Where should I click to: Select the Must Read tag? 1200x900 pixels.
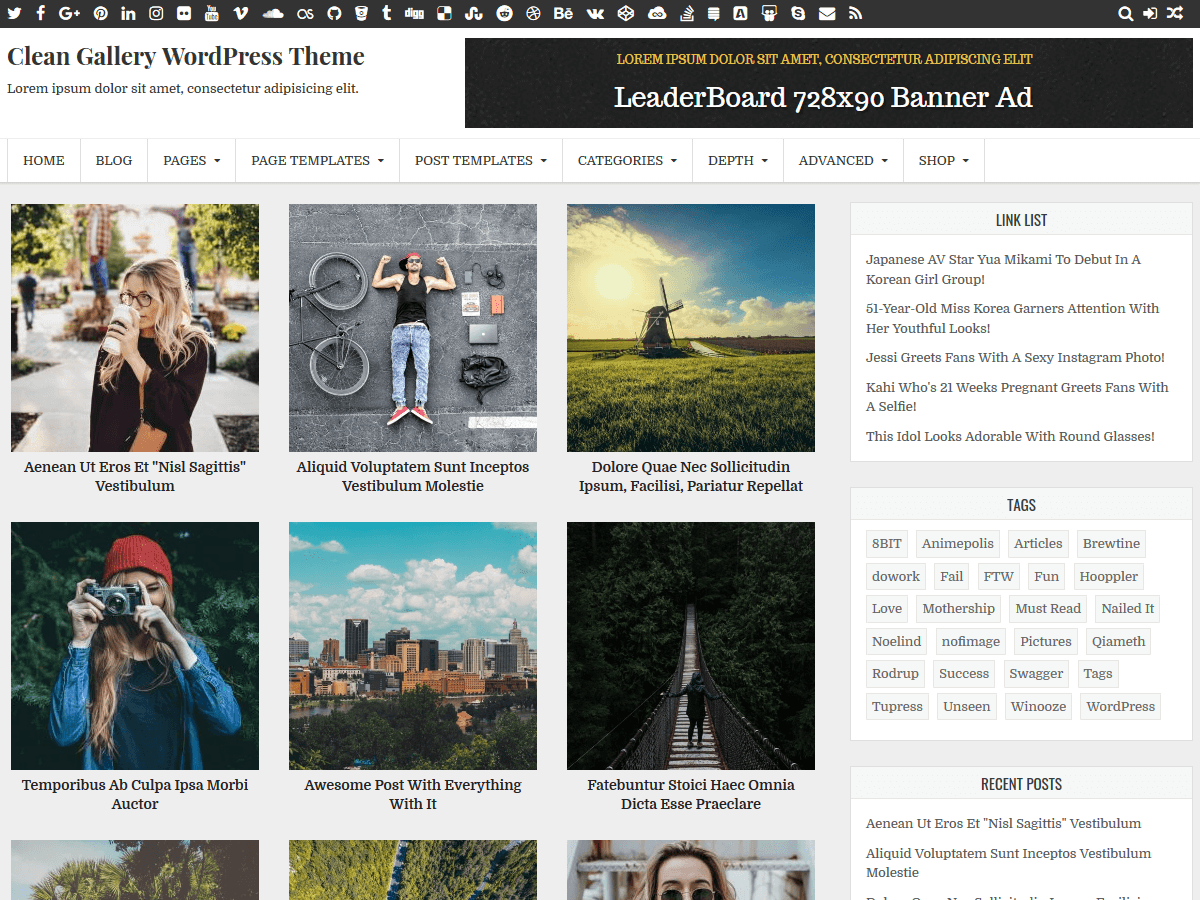(1047, 608)
